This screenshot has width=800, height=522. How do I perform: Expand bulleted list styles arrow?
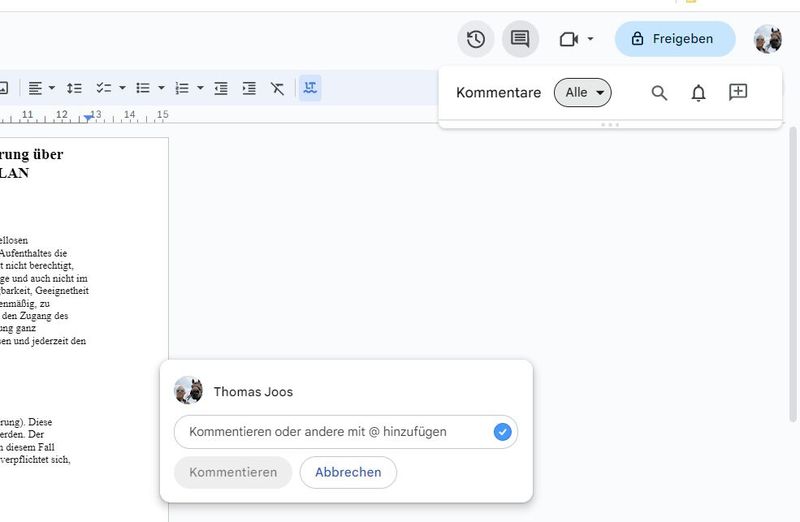click(x=161, y=88)
